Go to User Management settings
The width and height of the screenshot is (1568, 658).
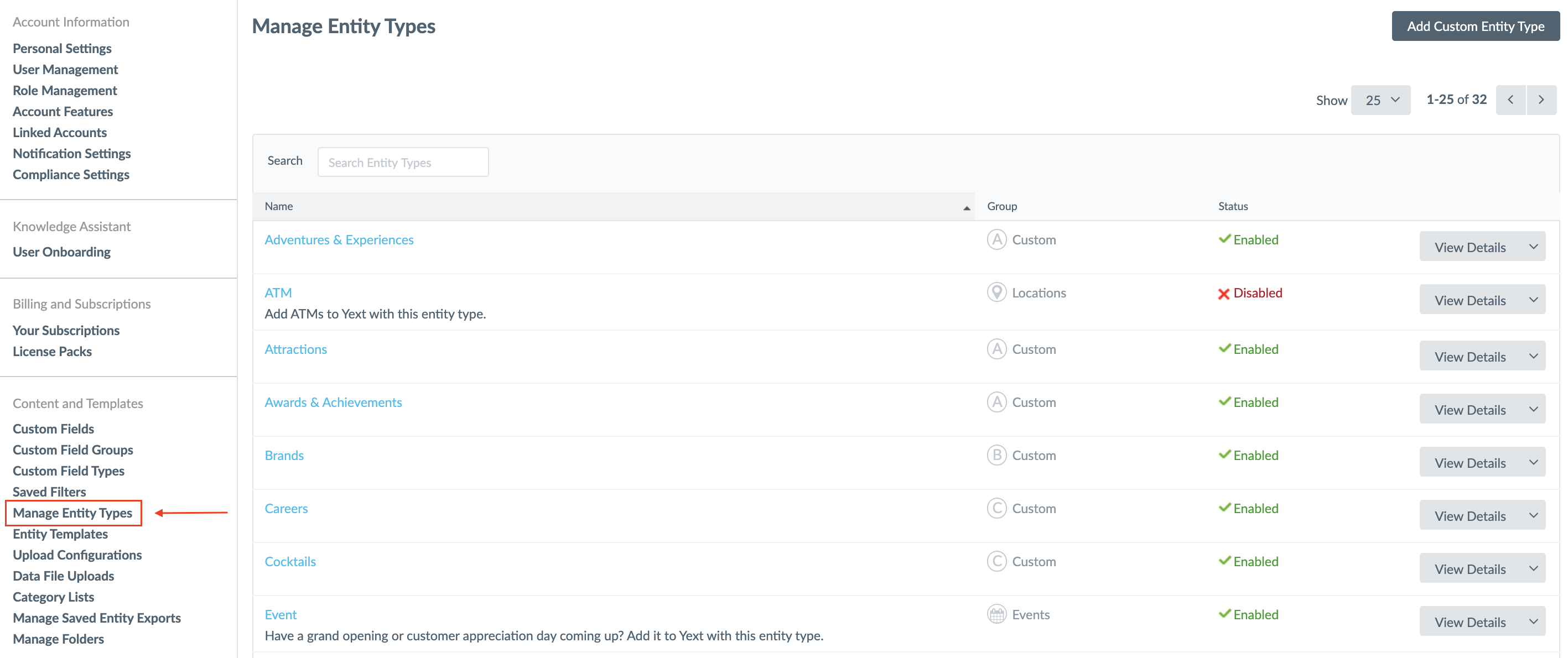point(65,69)
